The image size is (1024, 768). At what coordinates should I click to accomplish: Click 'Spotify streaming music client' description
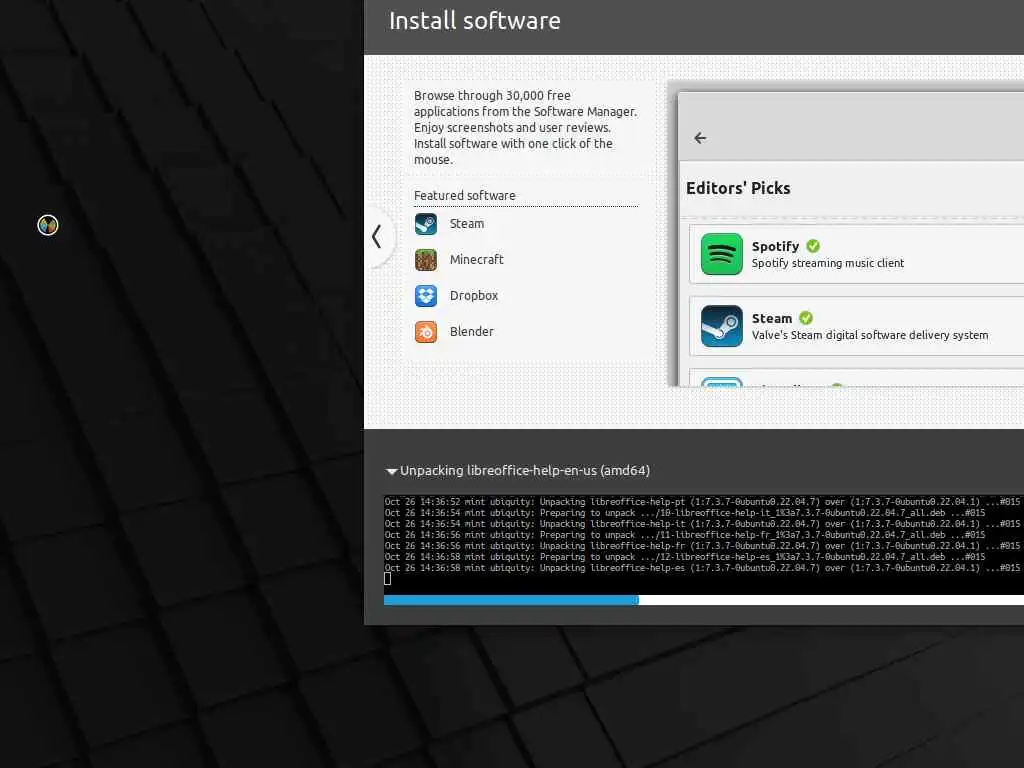coord(827,263)
